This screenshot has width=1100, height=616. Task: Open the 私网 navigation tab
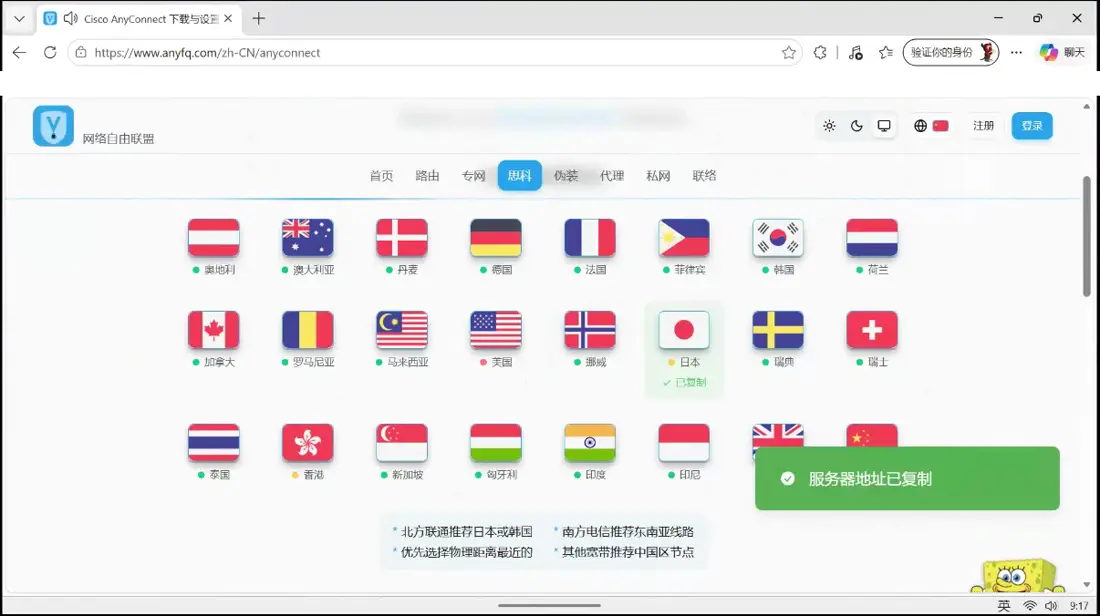658,175
